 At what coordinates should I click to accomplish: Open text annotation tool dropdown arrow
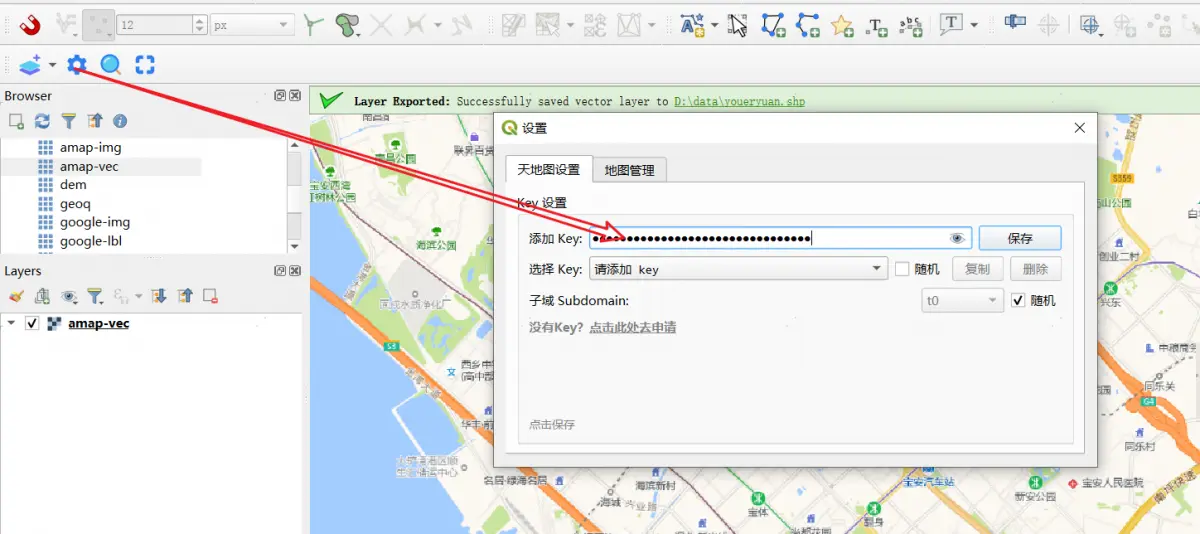(974, 24)
